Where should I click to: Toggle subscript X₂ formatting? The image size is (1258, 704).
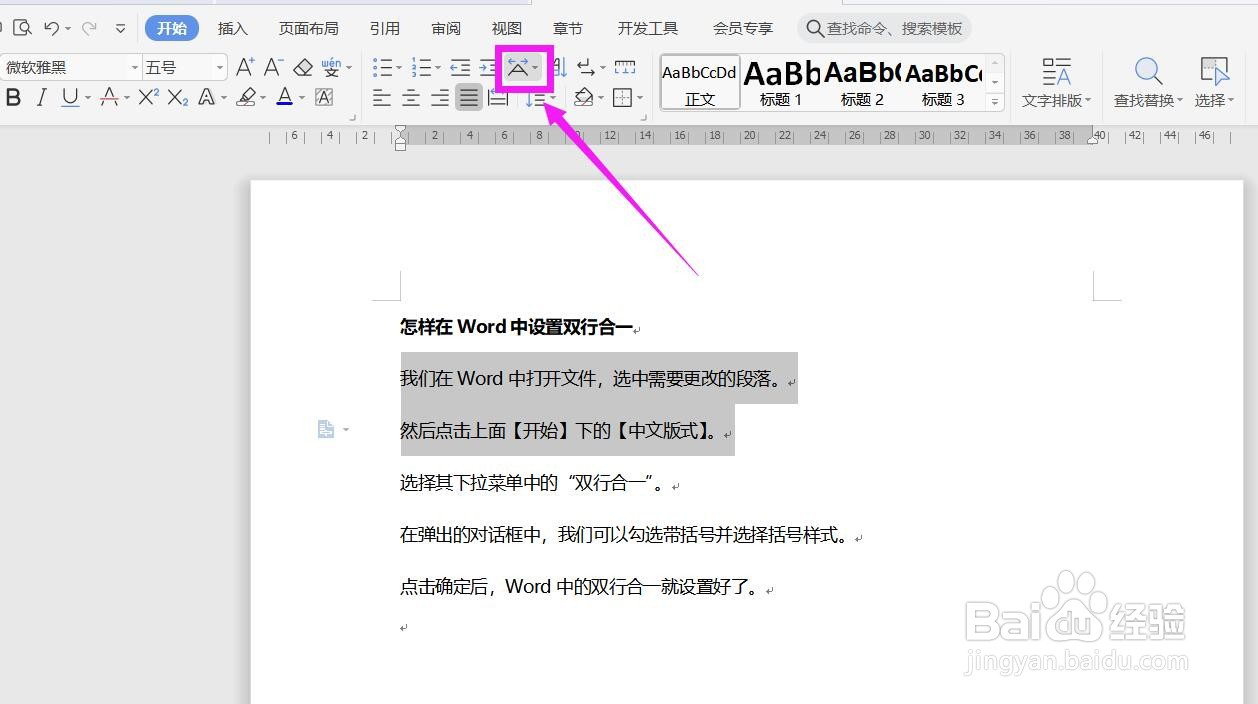tap(178, 97)
